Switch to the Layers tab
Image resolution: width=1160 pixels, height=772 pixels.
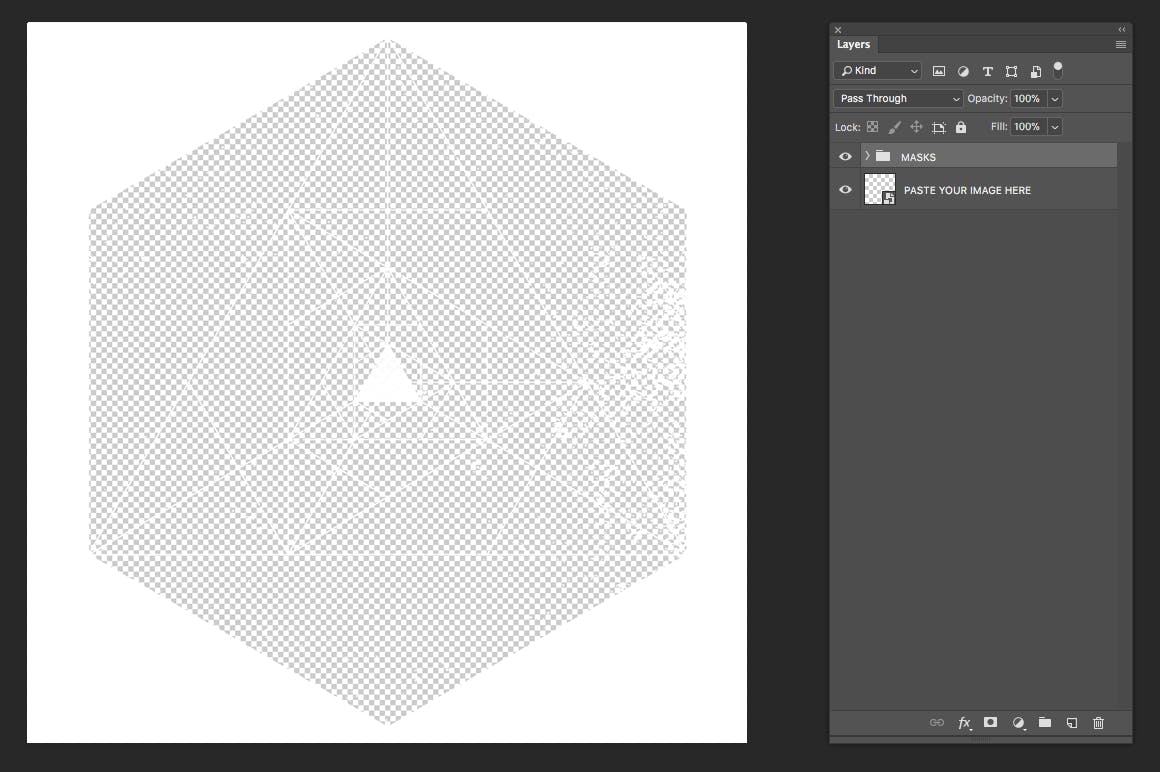pyautogui.click(x=853, y=44)
